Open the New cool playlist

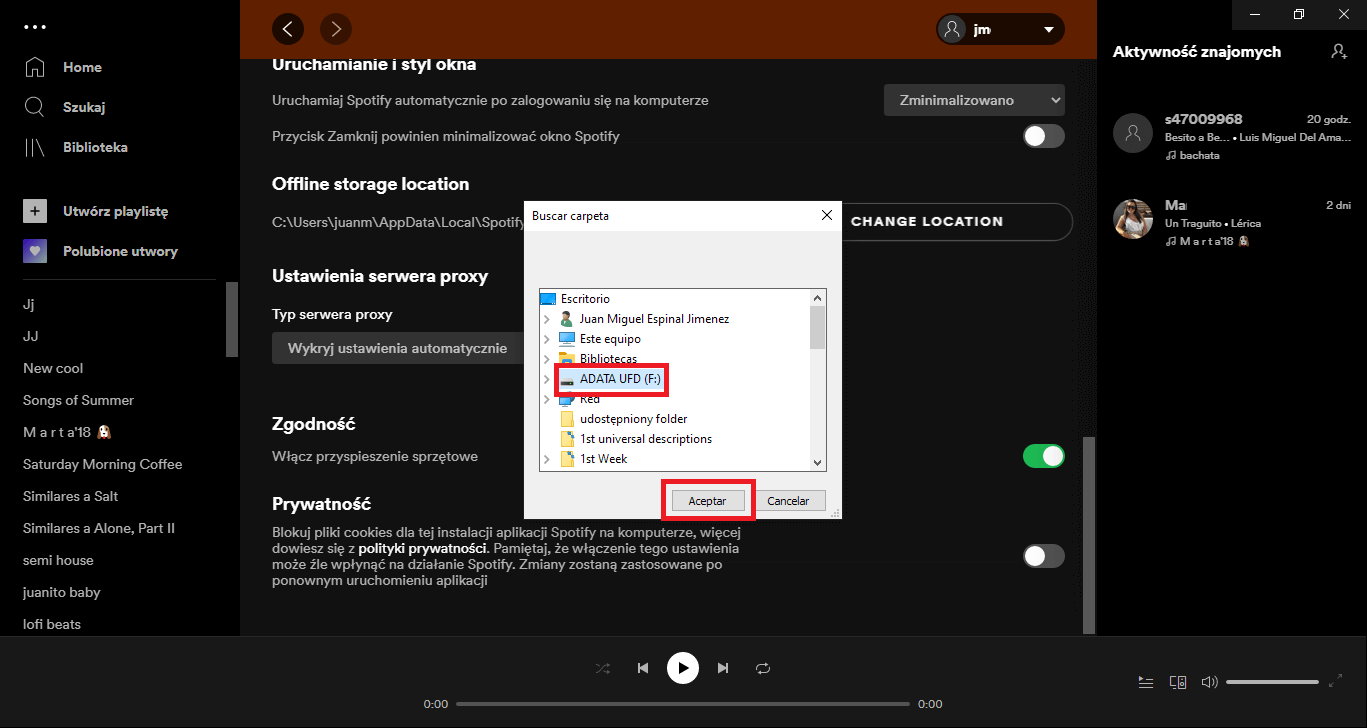(53, 368)
